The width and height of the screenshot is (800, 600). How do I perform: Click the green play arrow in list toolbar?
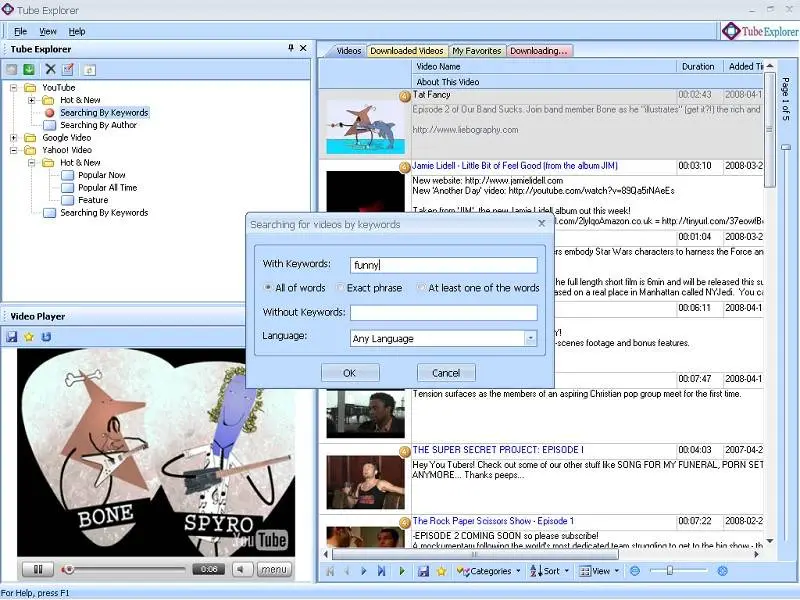[402, 571]
